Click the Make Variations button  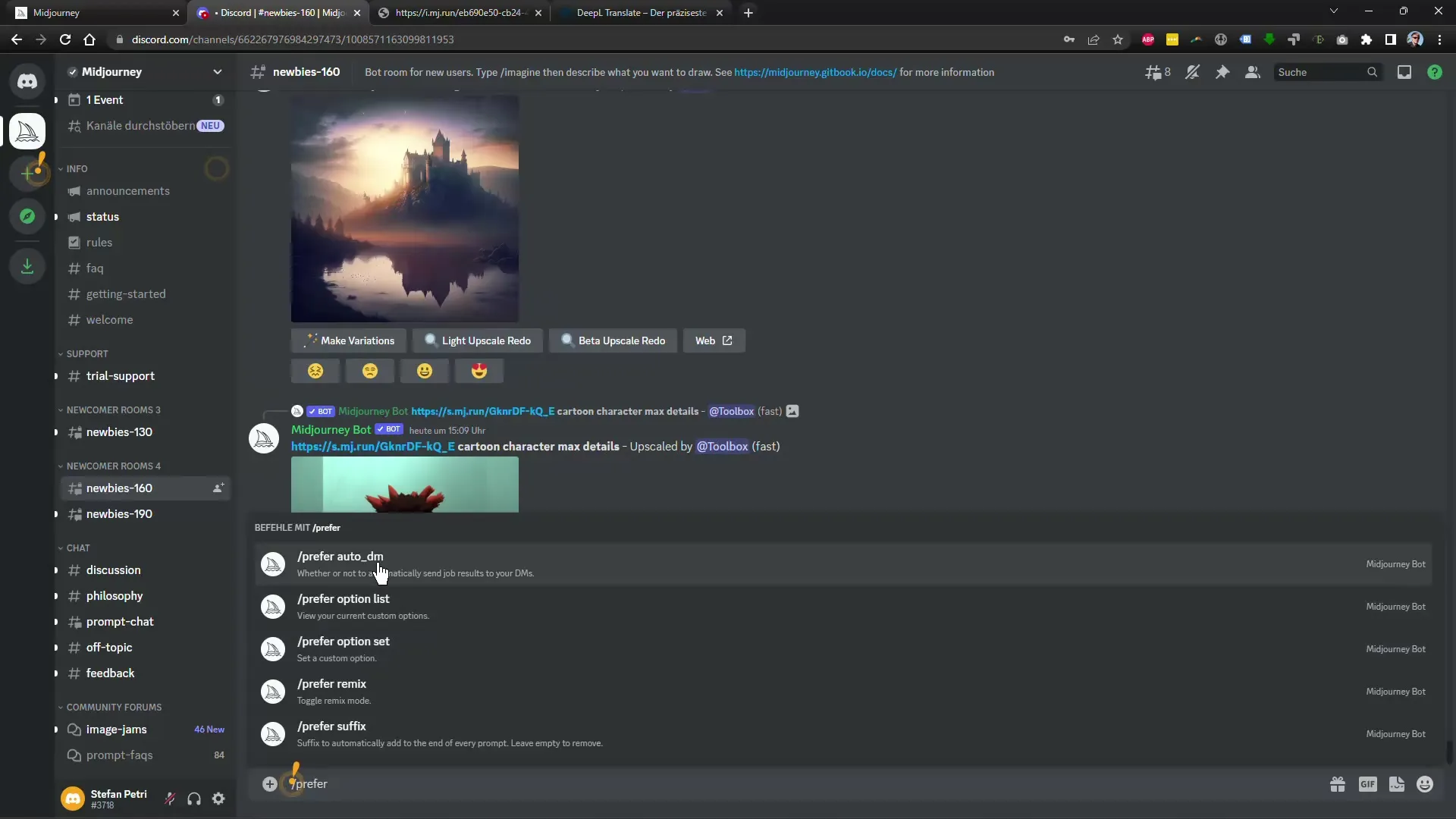pyautogui.click(x=349, y=340)
